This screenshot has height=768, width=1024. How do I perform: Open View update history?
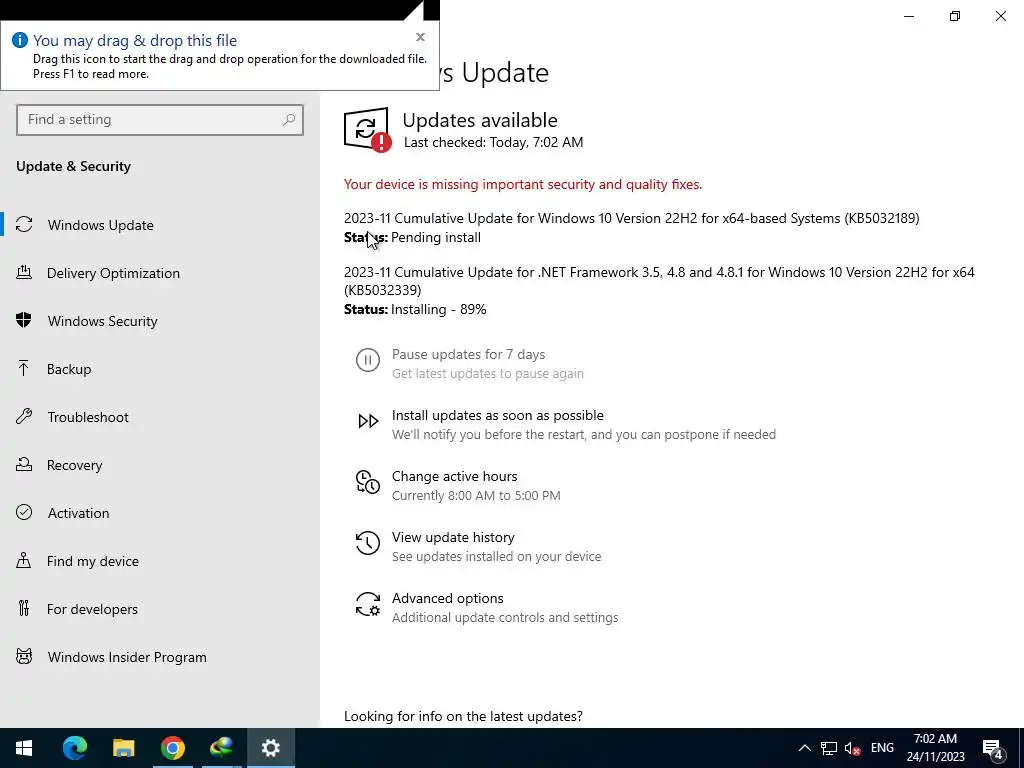(453, 537)
